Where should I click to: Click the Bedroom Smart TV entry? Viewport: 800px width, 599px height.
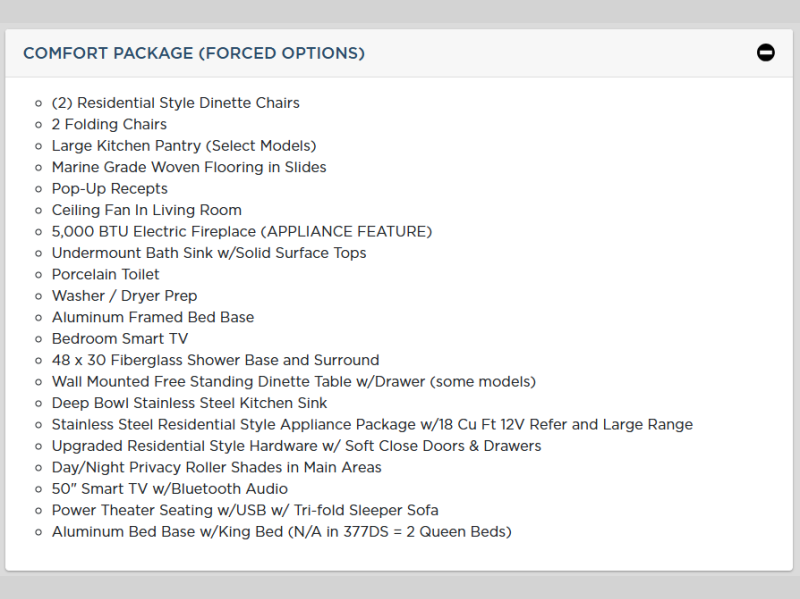tap(120, 339)
